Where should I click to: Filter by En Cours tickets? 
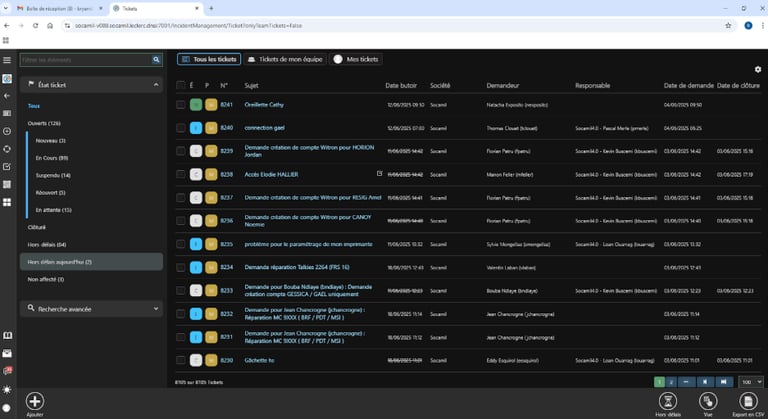52,158
